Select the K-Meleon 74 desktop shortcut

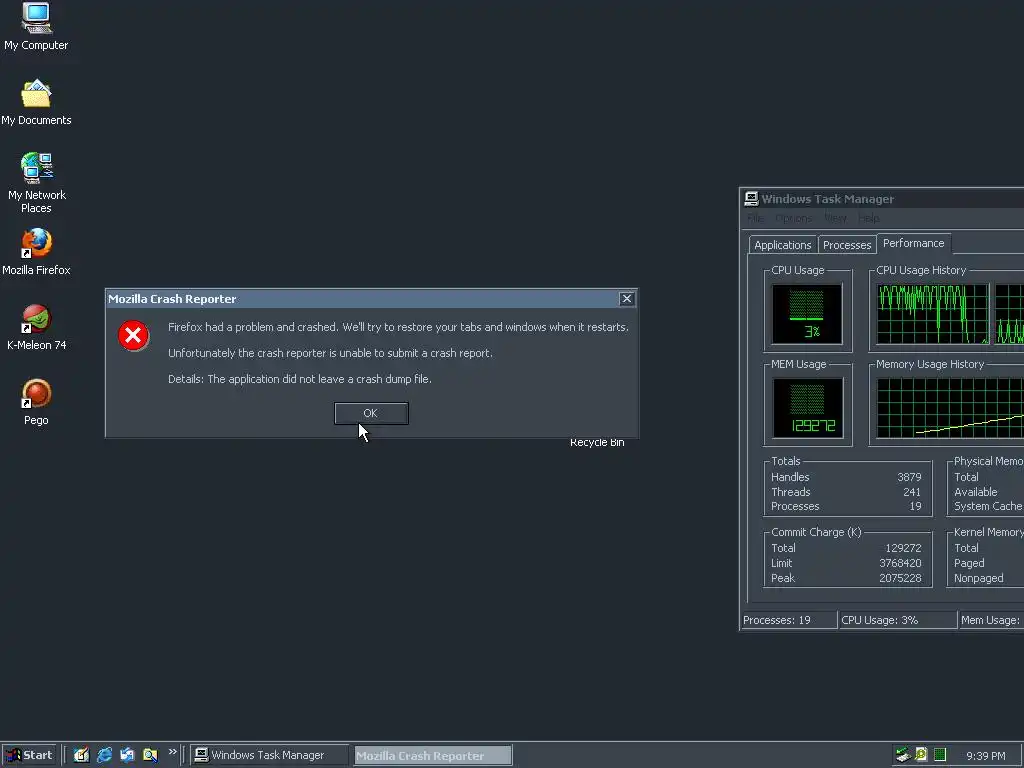36,327
